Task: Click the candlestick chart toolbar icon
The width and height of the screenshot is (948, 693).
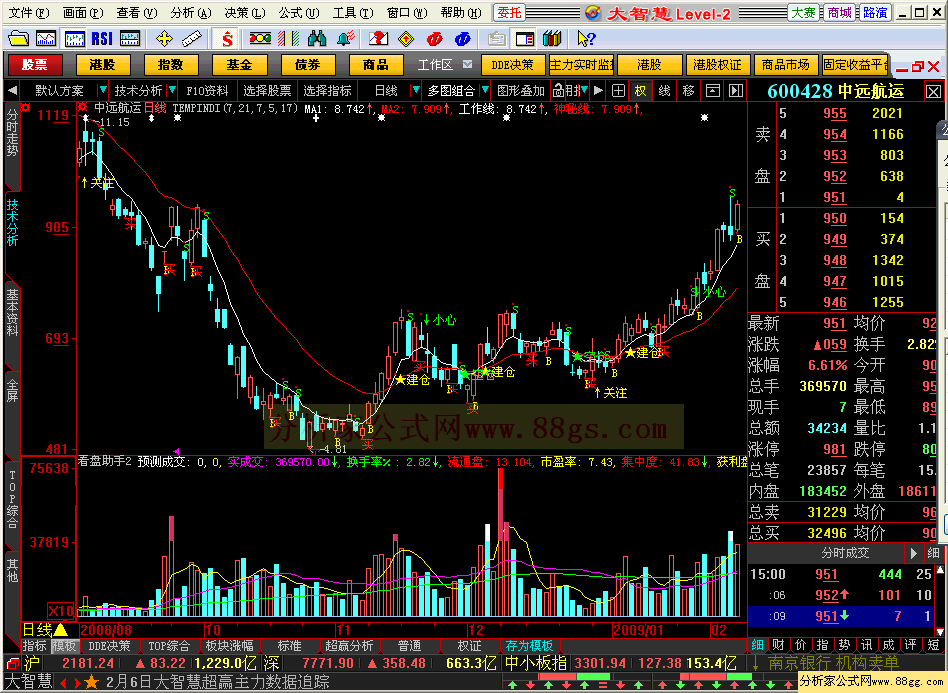Action: (x=74, y=39)
